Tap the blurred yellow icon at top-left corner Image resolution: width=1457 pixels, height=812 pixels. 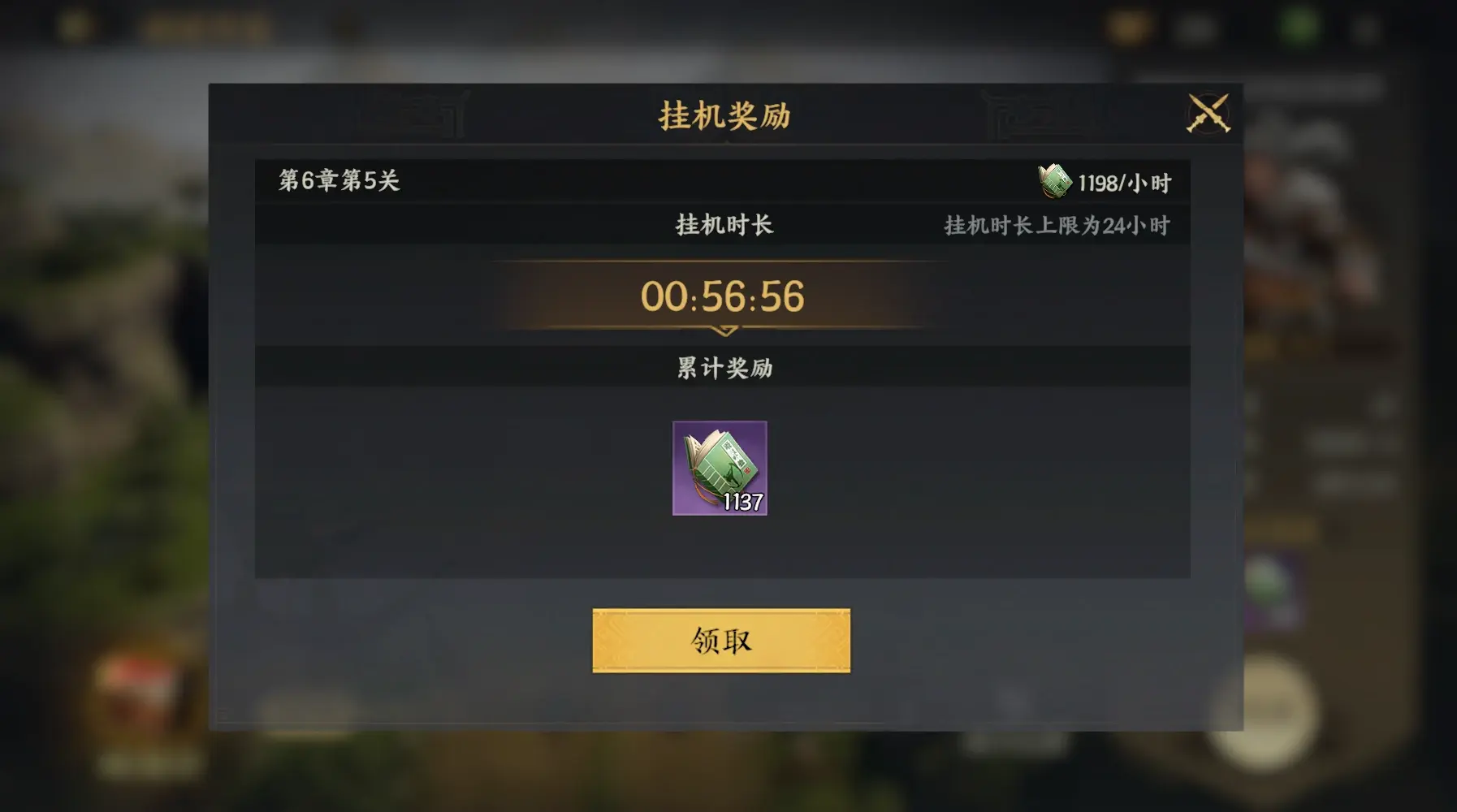coord(75,27)
